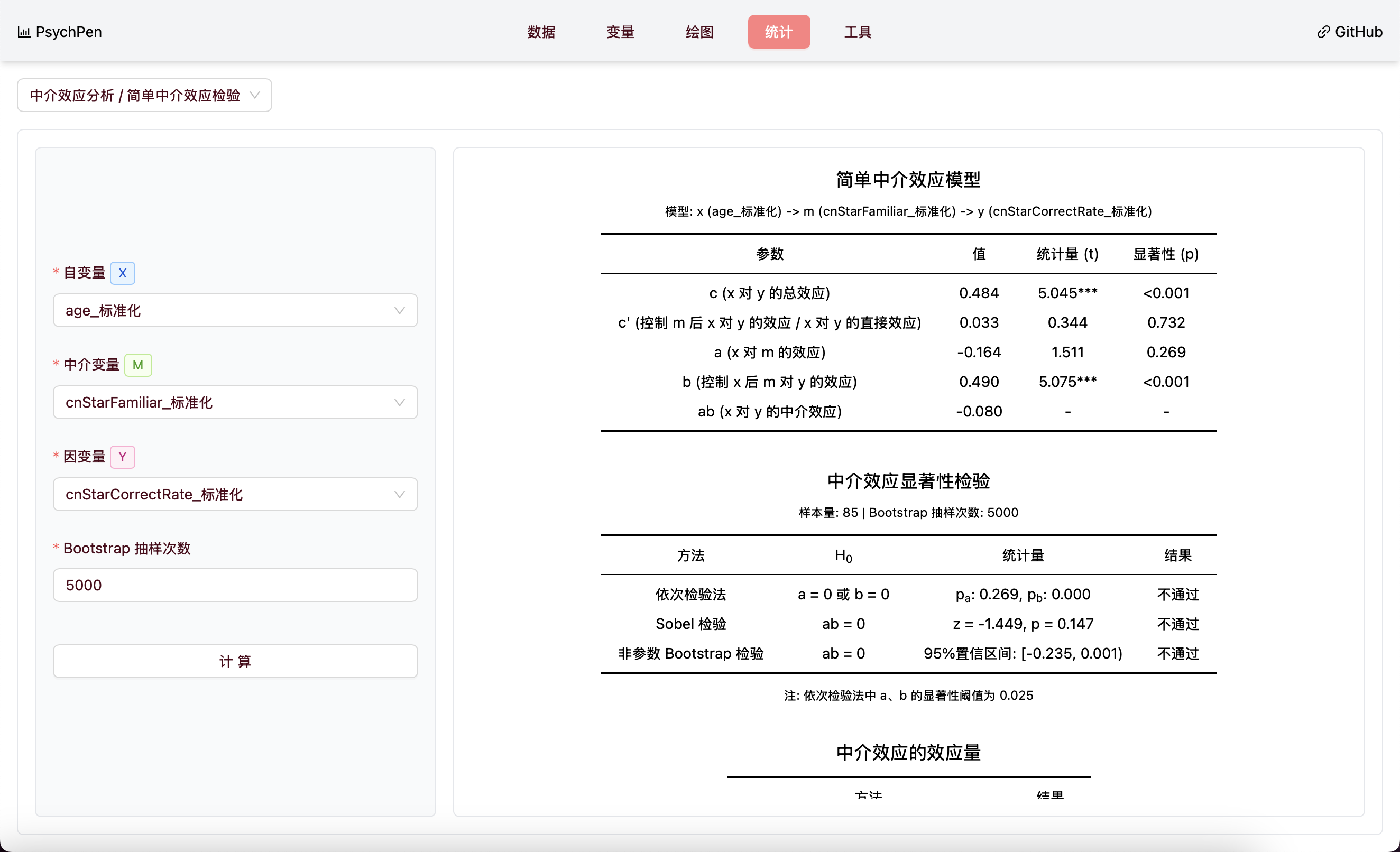
Task: Click the statistic 5.075***
Action: pyautogui.click(x=1067, y=382)
